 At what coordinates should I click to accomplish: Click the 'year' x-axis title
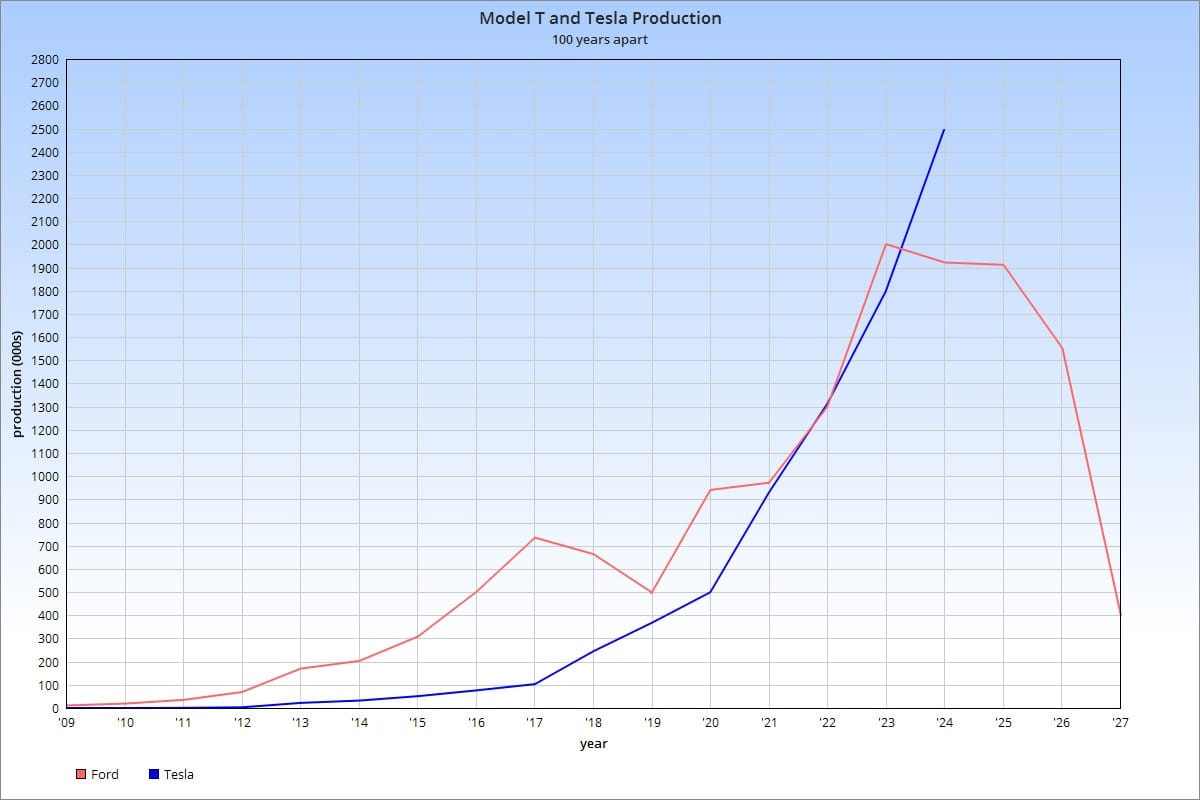[x=593, y=743]
